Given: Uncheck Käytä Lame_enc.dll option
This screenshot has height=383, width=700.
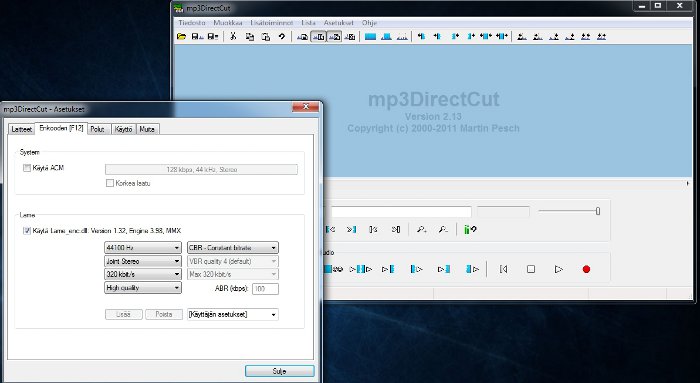Looking at the screenshot, I should [x=27, y=231].
